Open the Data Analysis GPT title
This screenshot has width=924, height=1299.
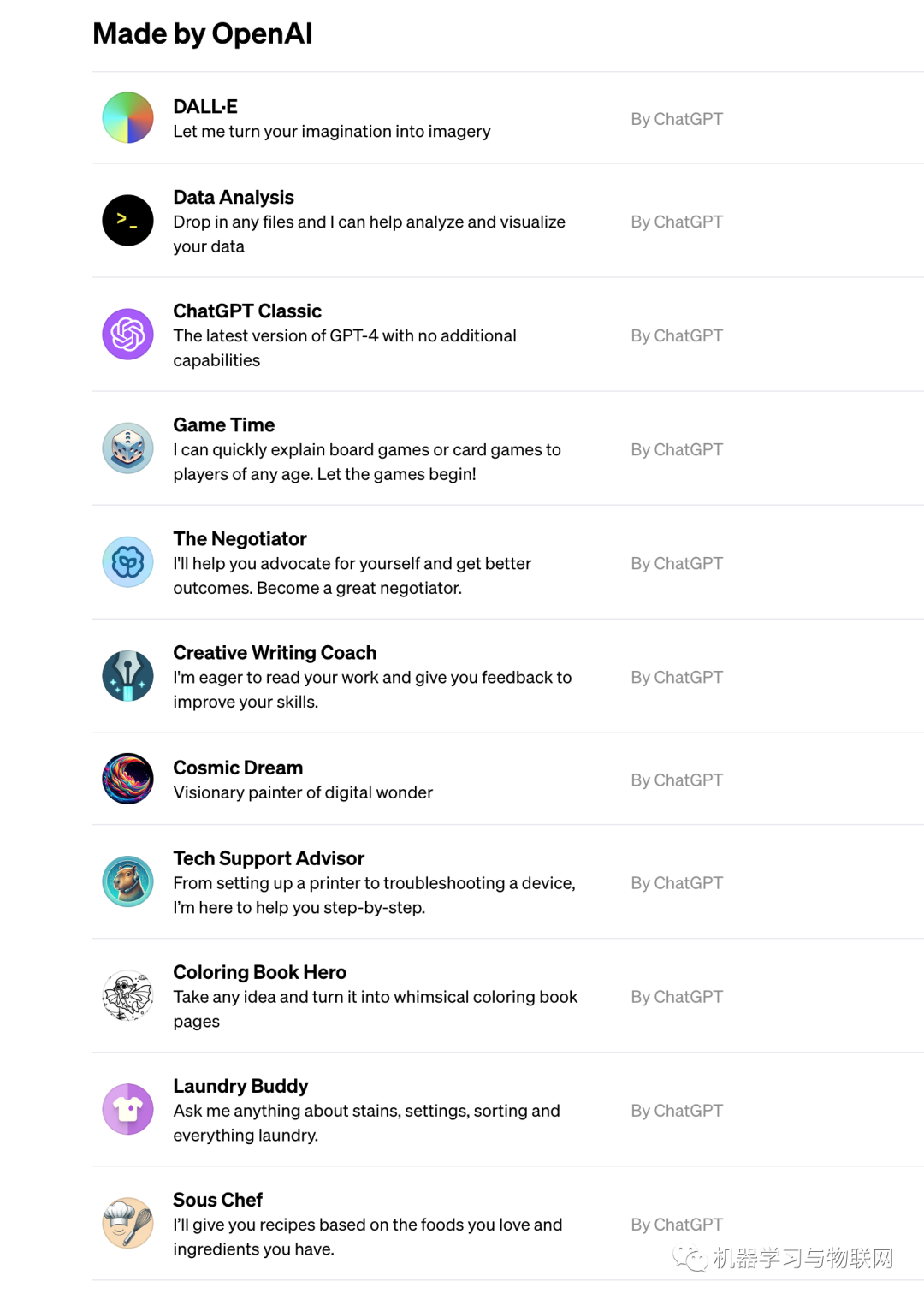pyautogui.click(x=234, y=198)
